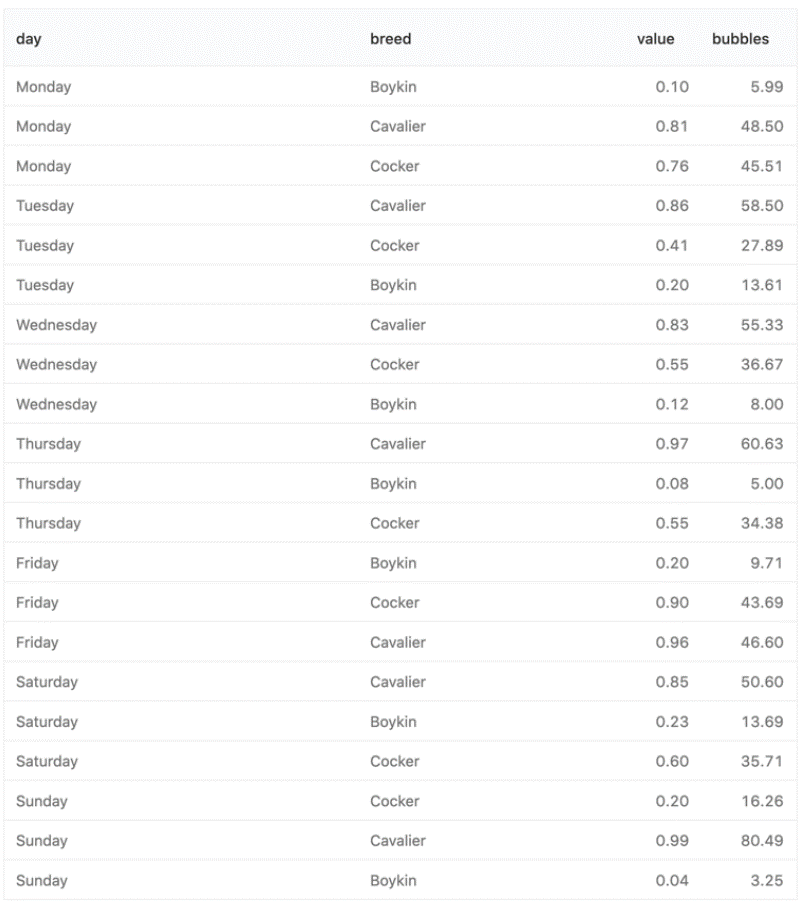The height and width of the screenshot is (903, 802).
Task: Click the 'day' column header
Action: point(28,39)
